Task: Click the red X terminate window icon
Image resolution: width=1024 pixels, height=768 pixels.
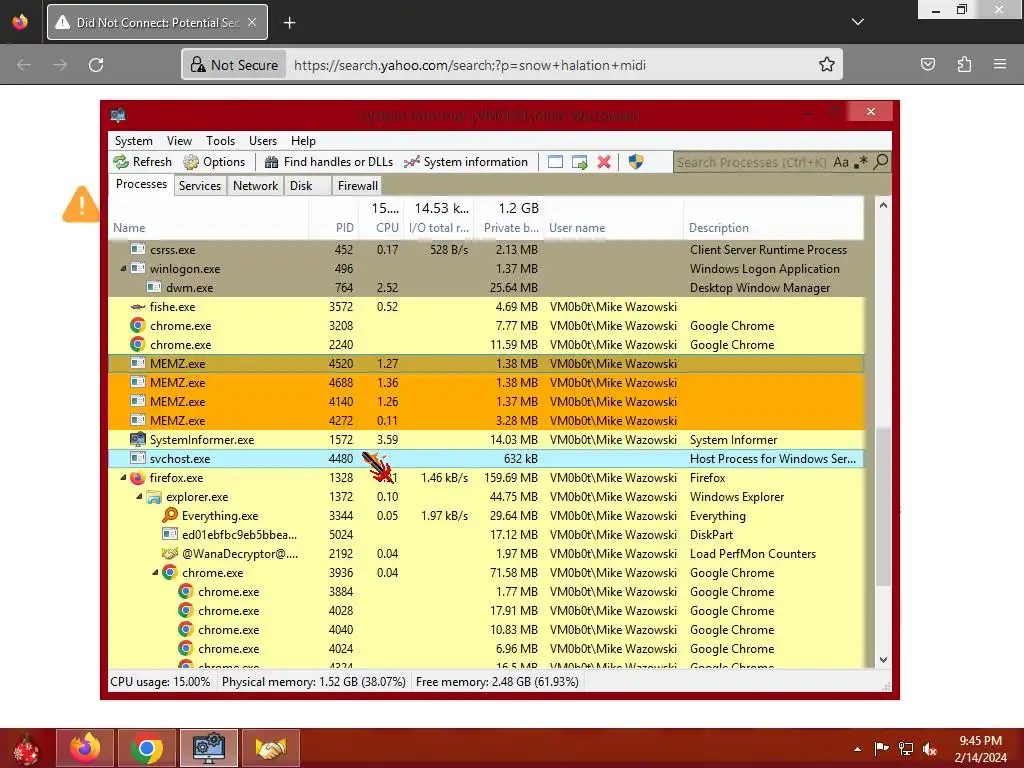Action: point(604,162)
